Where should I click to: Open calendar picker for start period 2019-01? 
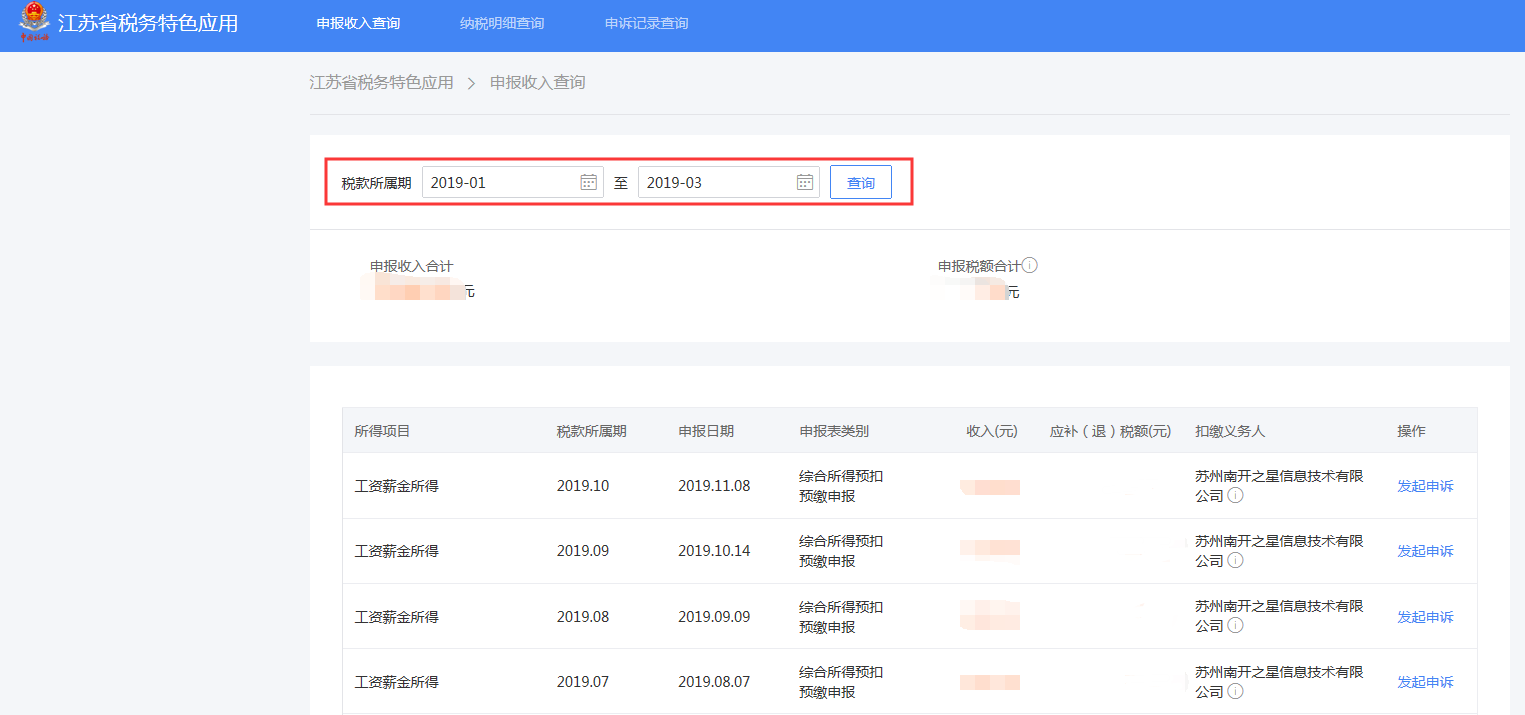pyautogui.click(x=589, y=182)
